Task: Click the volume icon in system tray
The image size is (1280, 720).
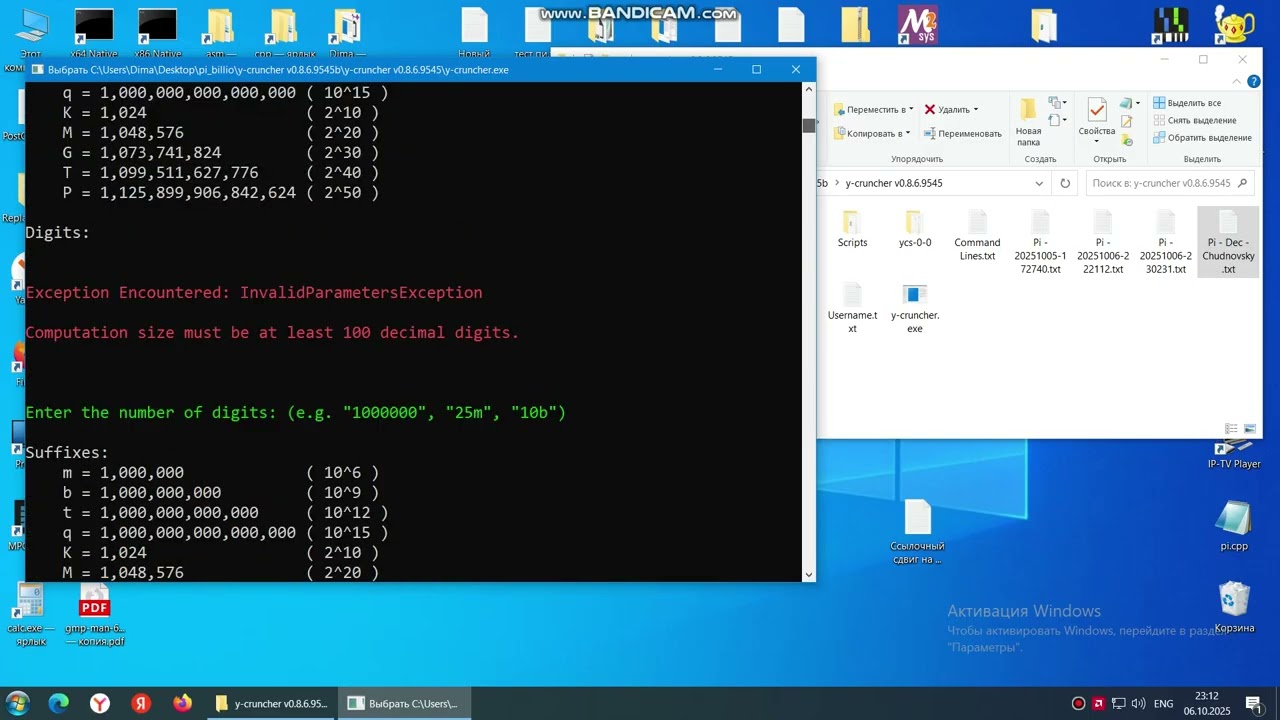Action: click(x=1137, y=703)
